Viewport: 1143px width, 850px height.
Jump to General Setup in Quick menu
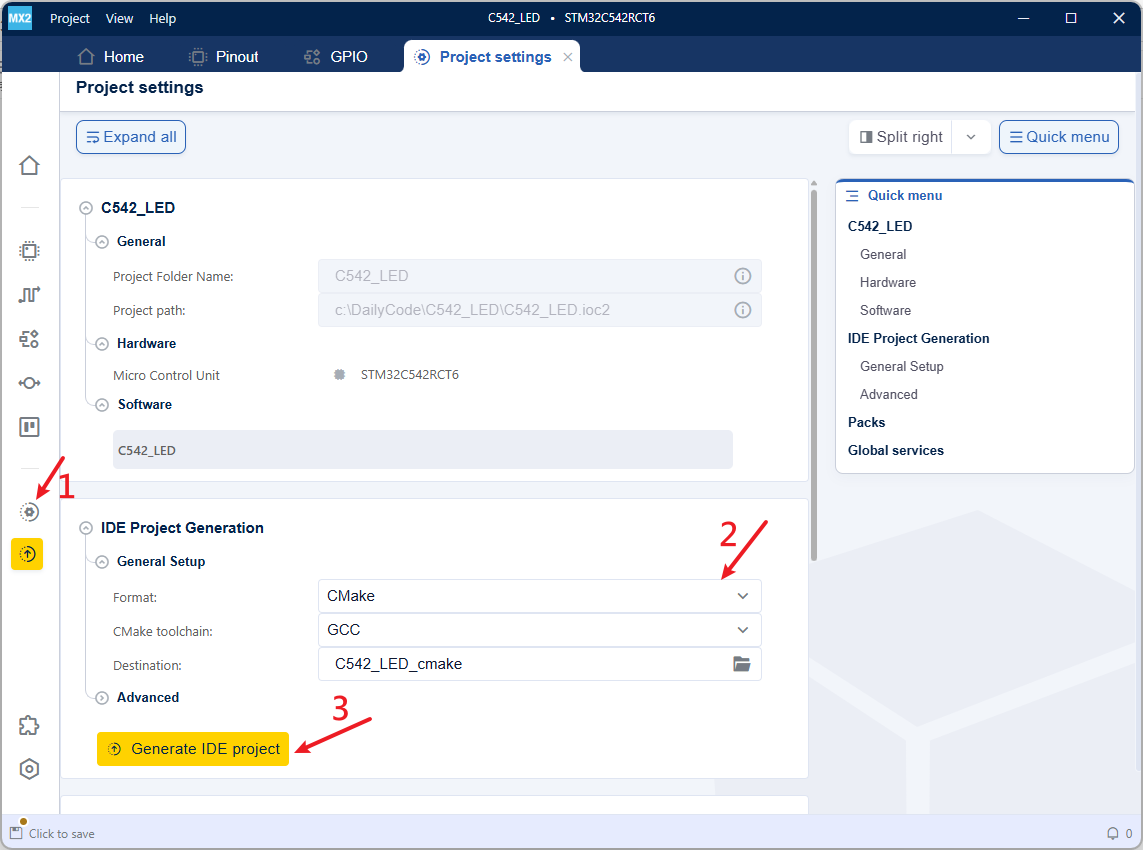[x=902, y=366]
